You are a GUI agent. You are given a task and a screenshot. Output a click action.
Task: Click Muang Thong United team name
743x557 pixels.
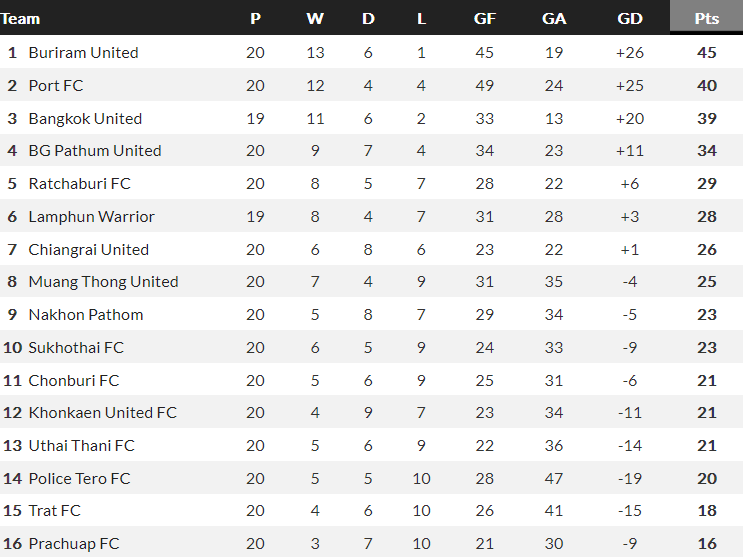[x=103, y=282]
